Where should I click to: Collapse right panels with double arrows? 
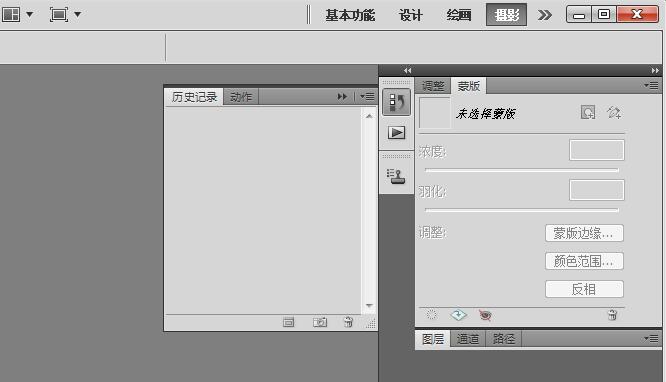coord(655,71)
